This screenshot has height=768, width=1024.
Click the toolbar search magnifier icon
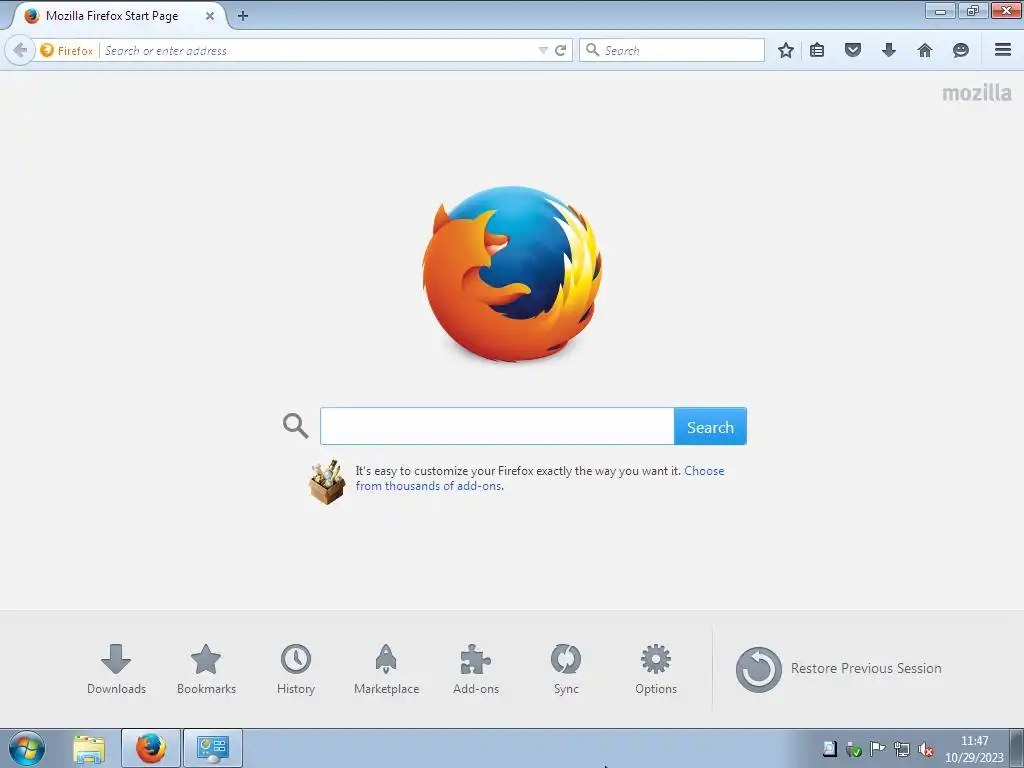point(592,50)
